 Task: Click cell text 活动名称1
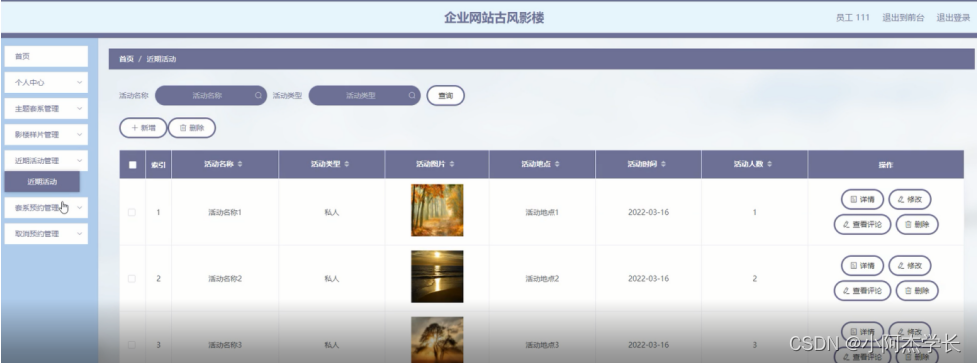pos(225,212)
